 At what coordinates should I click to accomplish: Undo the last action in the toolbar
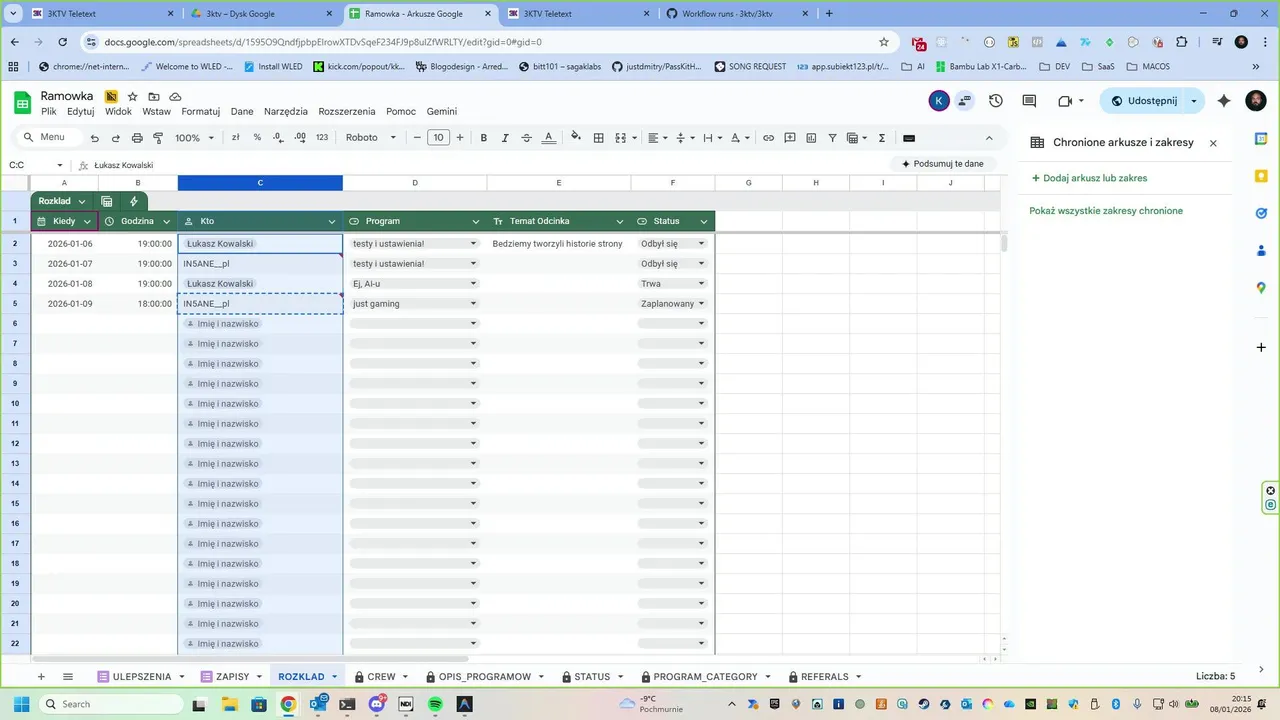point(95,138)
